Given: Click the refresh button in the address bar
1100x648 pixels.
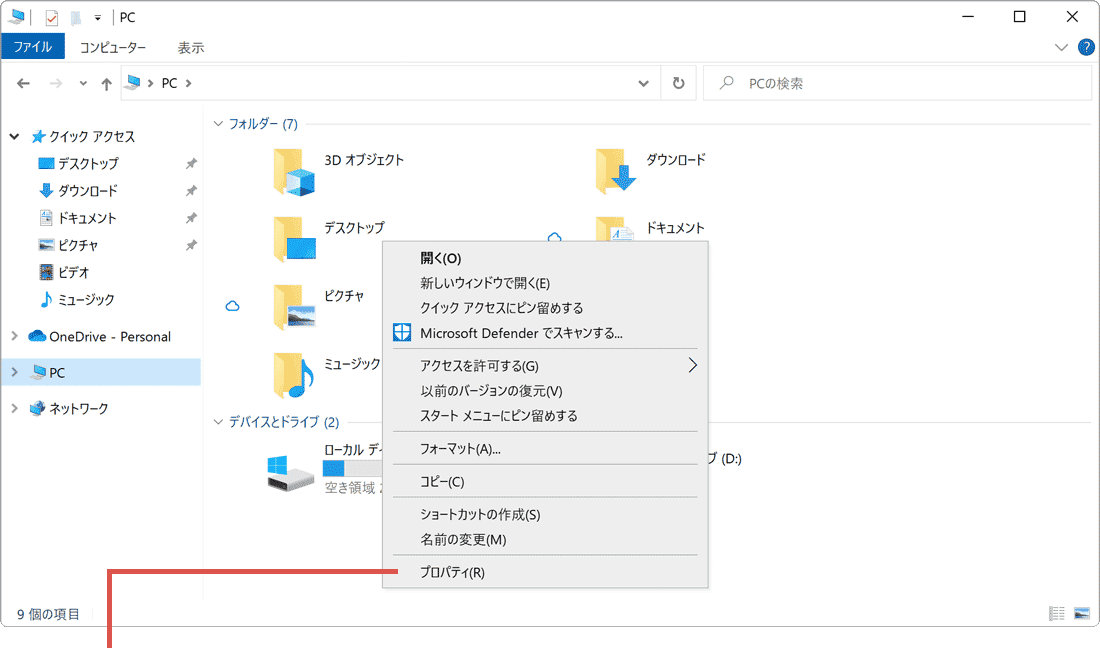Looking at the screenshot, I should coord(678,83).
